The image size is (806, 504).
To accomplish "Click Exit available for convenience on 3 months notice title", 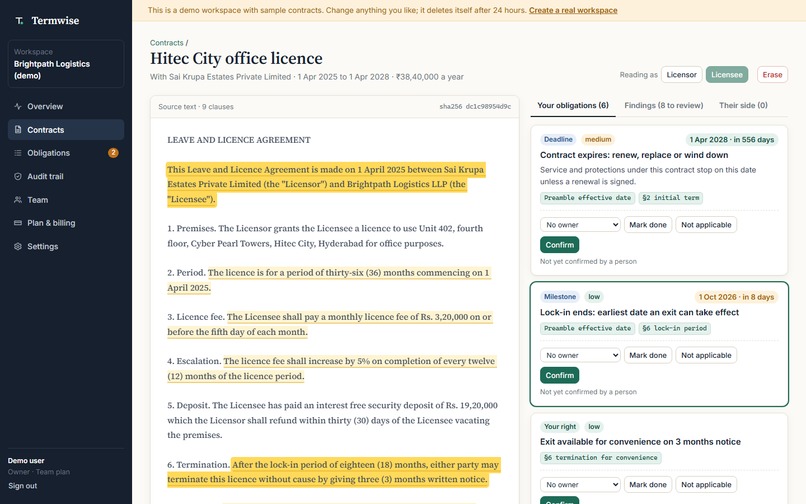I will pos(640,442).
